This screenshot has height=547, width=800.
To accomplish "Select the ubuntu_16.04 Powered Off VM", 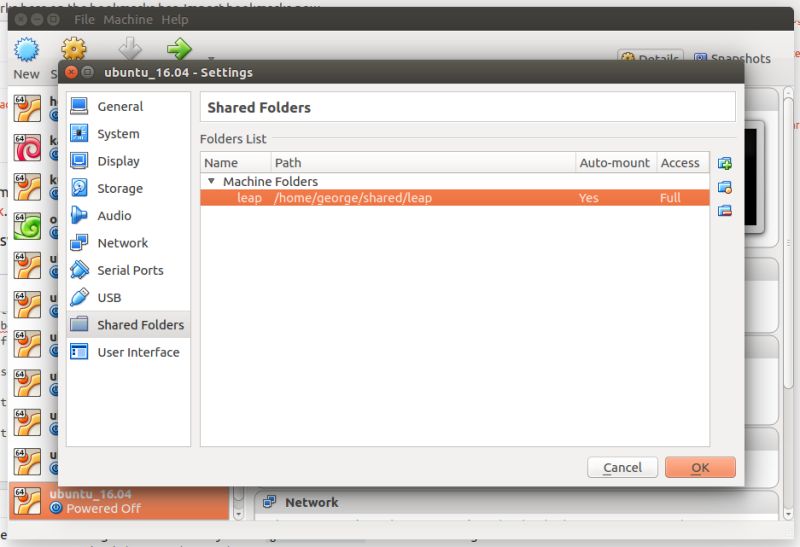I will (x=119, y=501).
